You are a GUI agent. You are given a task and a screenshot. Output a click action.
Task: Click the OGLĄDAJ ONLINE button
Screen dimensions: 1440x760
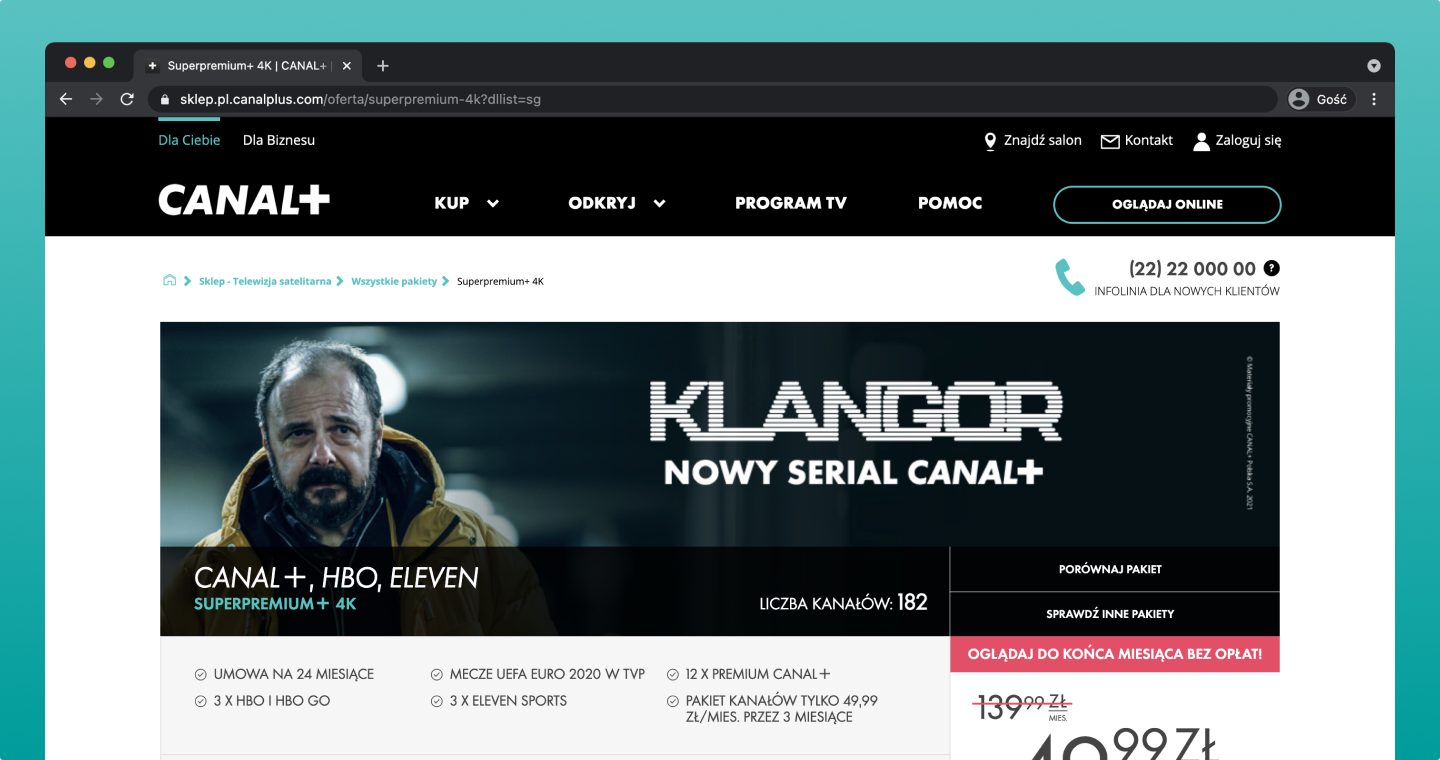1167,204
